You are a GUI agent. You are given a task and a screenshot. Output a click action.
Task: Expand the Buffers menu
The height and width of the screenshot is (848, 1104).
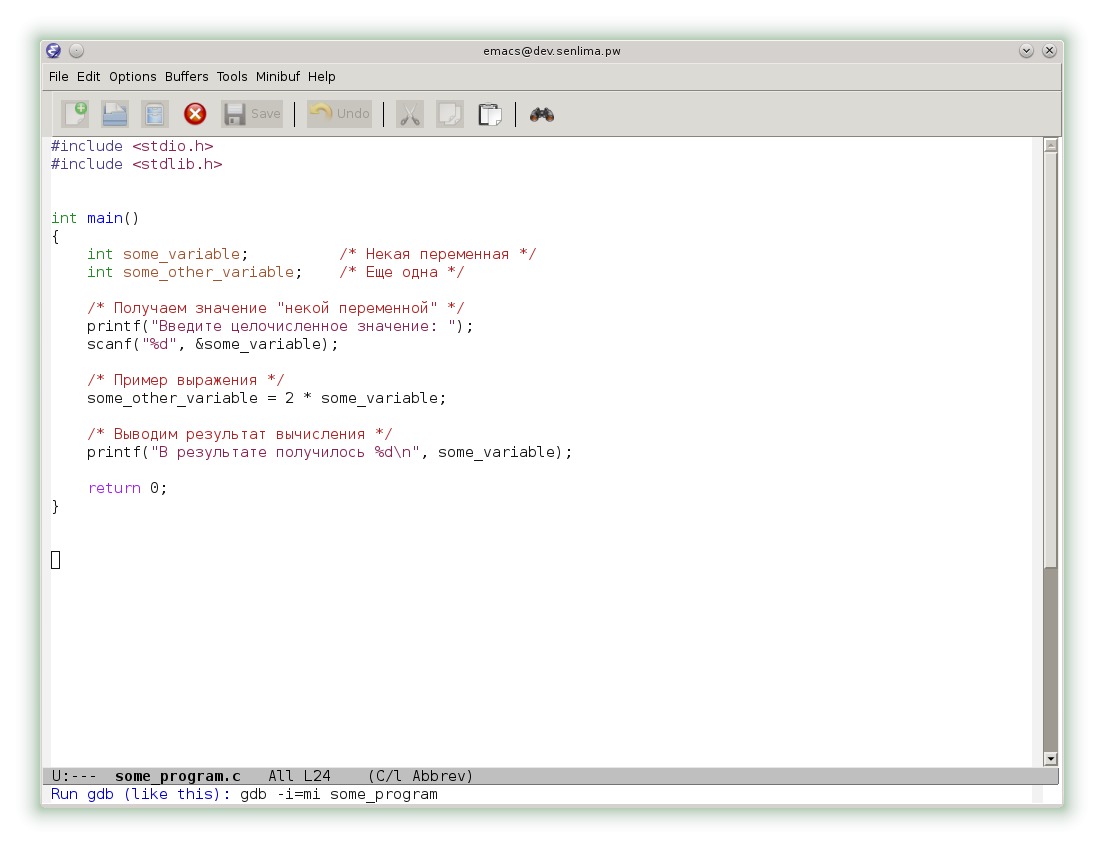187,77
